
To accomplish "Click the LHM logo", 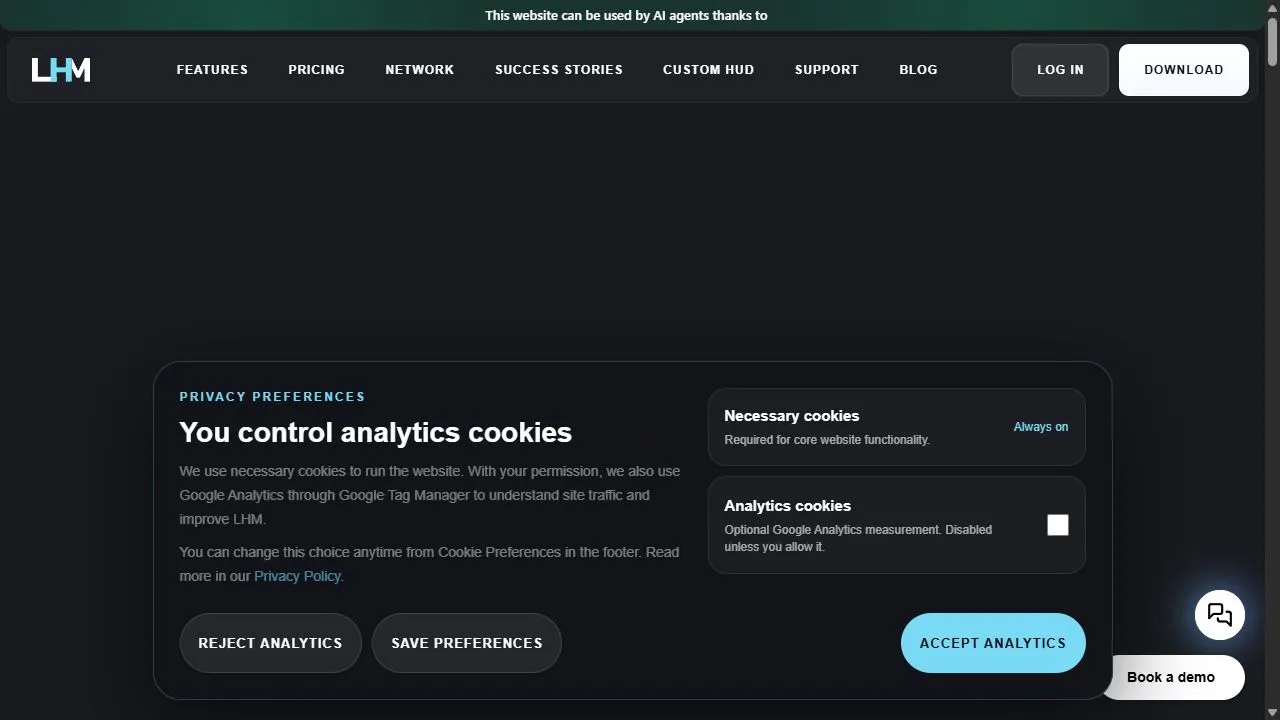I will coord(61,70).
